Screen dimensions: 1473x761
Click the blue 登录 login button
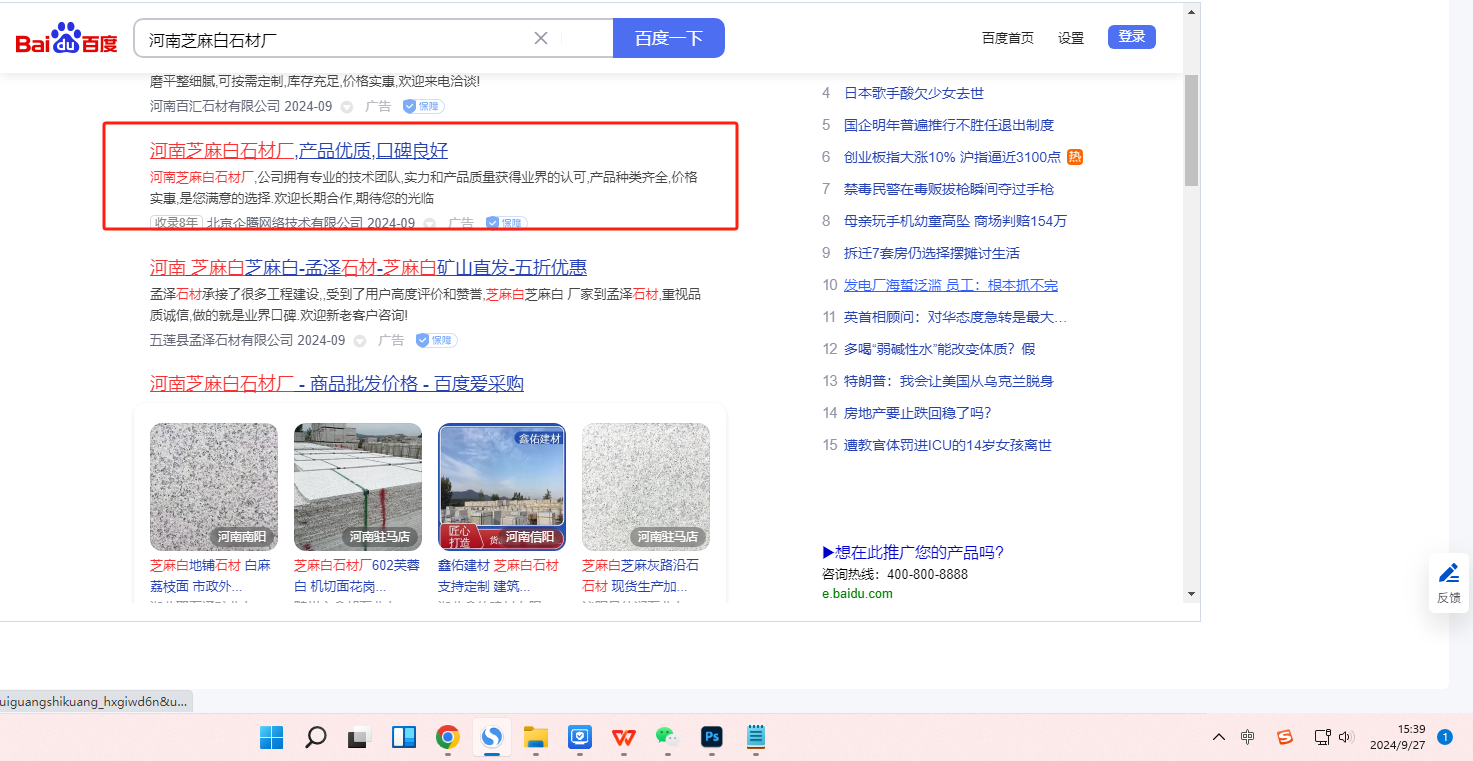pyautogui.click(x=1131, y=37)
